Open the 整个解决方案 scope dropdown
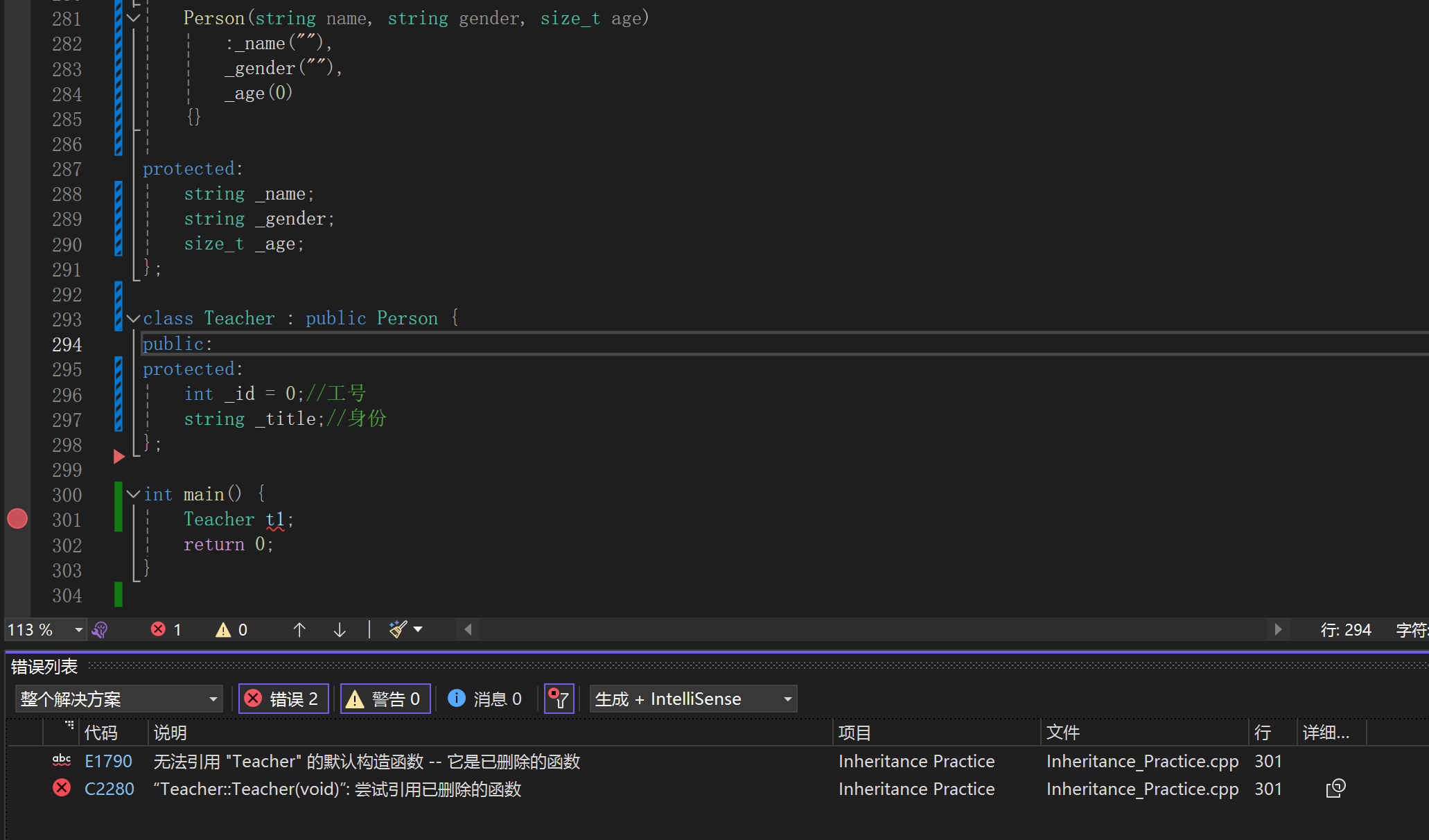Viewport: 1429px width, 840px height. pyautogui.click(x=119, y=699)
